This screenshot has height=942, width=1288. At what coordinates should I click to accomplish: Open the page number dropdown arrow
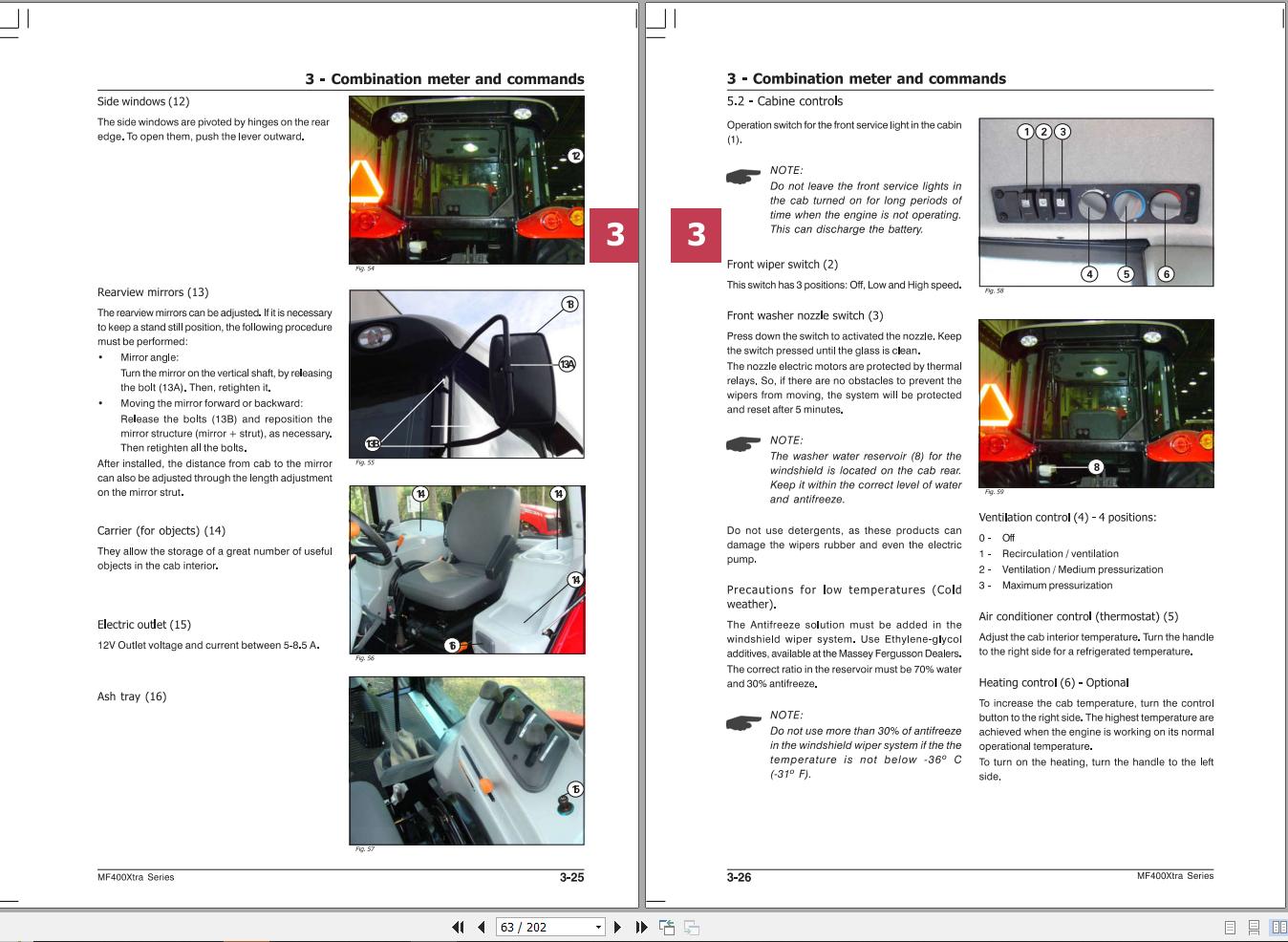click(x=599, y=927)
